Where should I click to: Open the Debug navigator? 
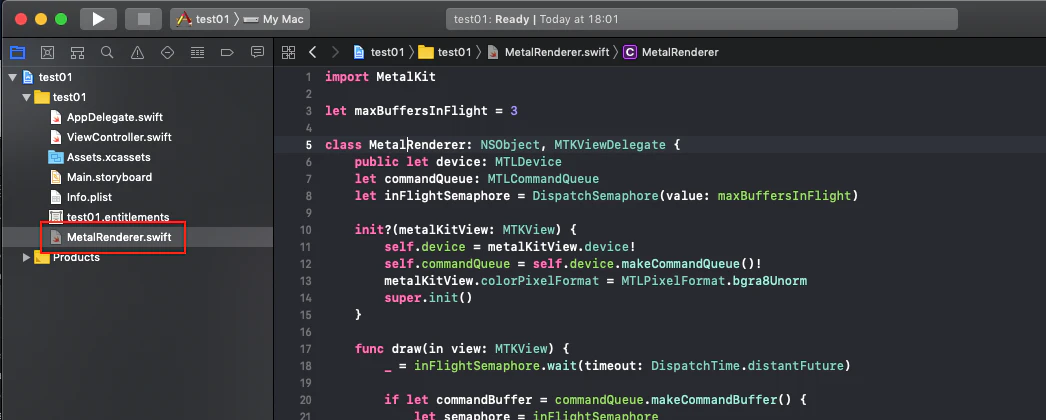(x=197, y=52)
